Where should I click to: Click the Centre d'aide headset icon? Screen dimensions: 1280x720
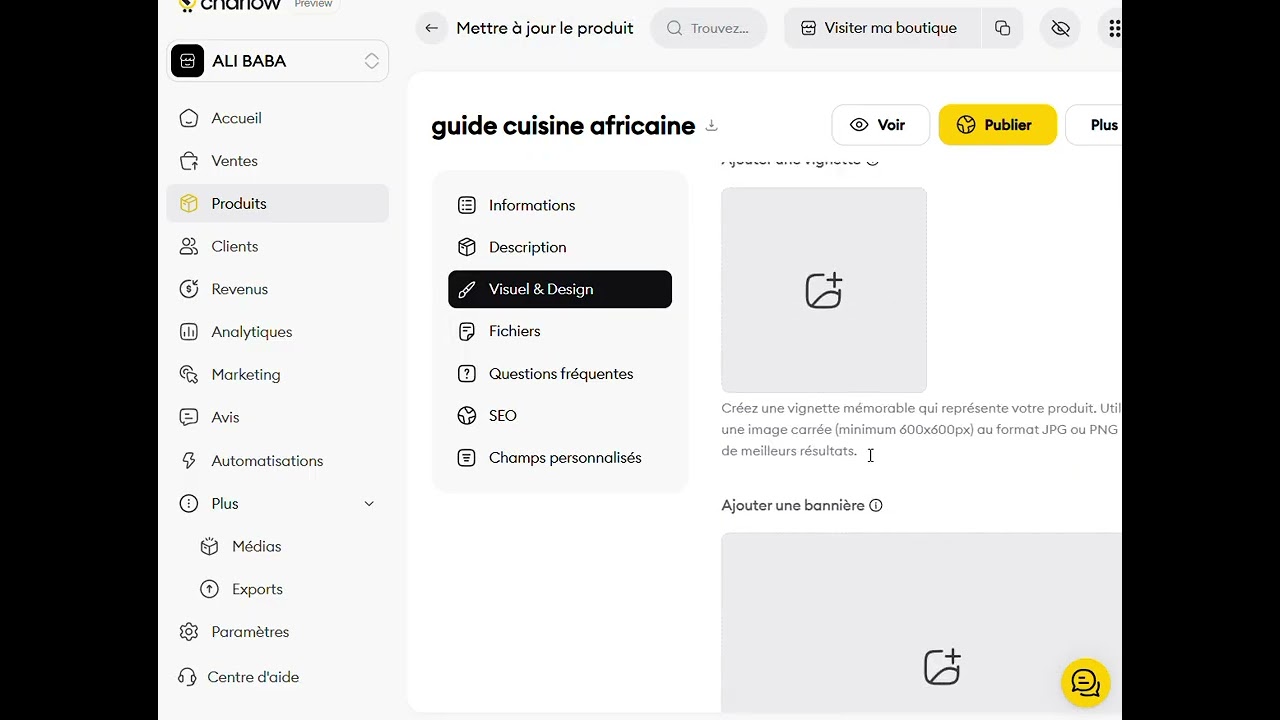click(x=187, y=677)
